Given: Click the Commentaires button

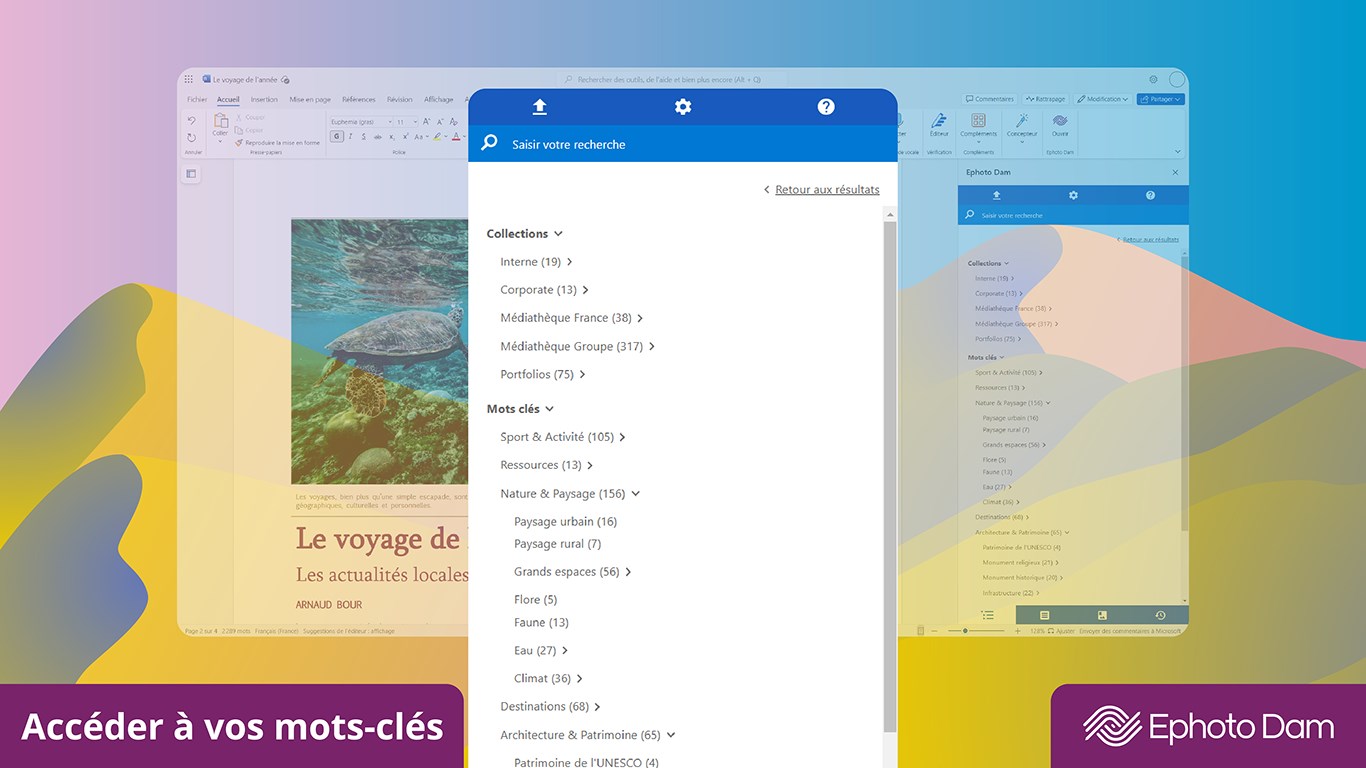Looking at the screenshot, I should point(990,99).
